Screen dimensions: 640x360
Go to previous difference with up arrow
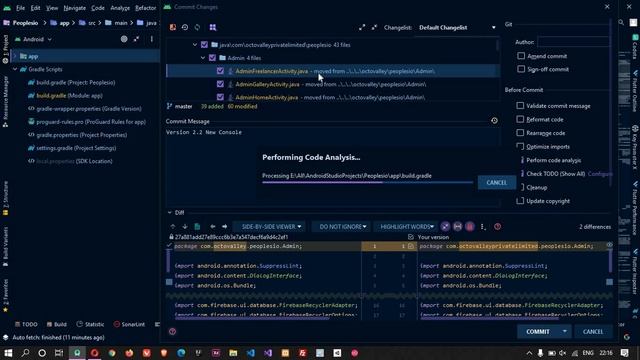point(173,227)
